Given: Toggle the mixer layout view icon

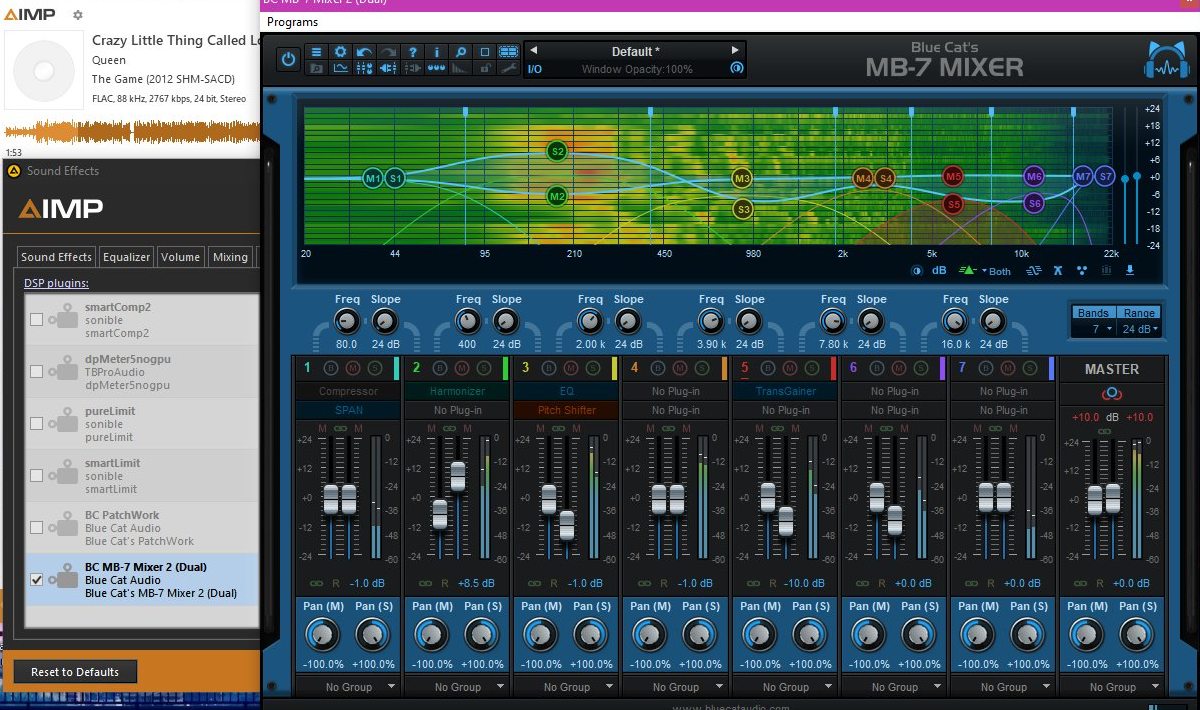Looking at the screenshot, I should pos(508,52).
